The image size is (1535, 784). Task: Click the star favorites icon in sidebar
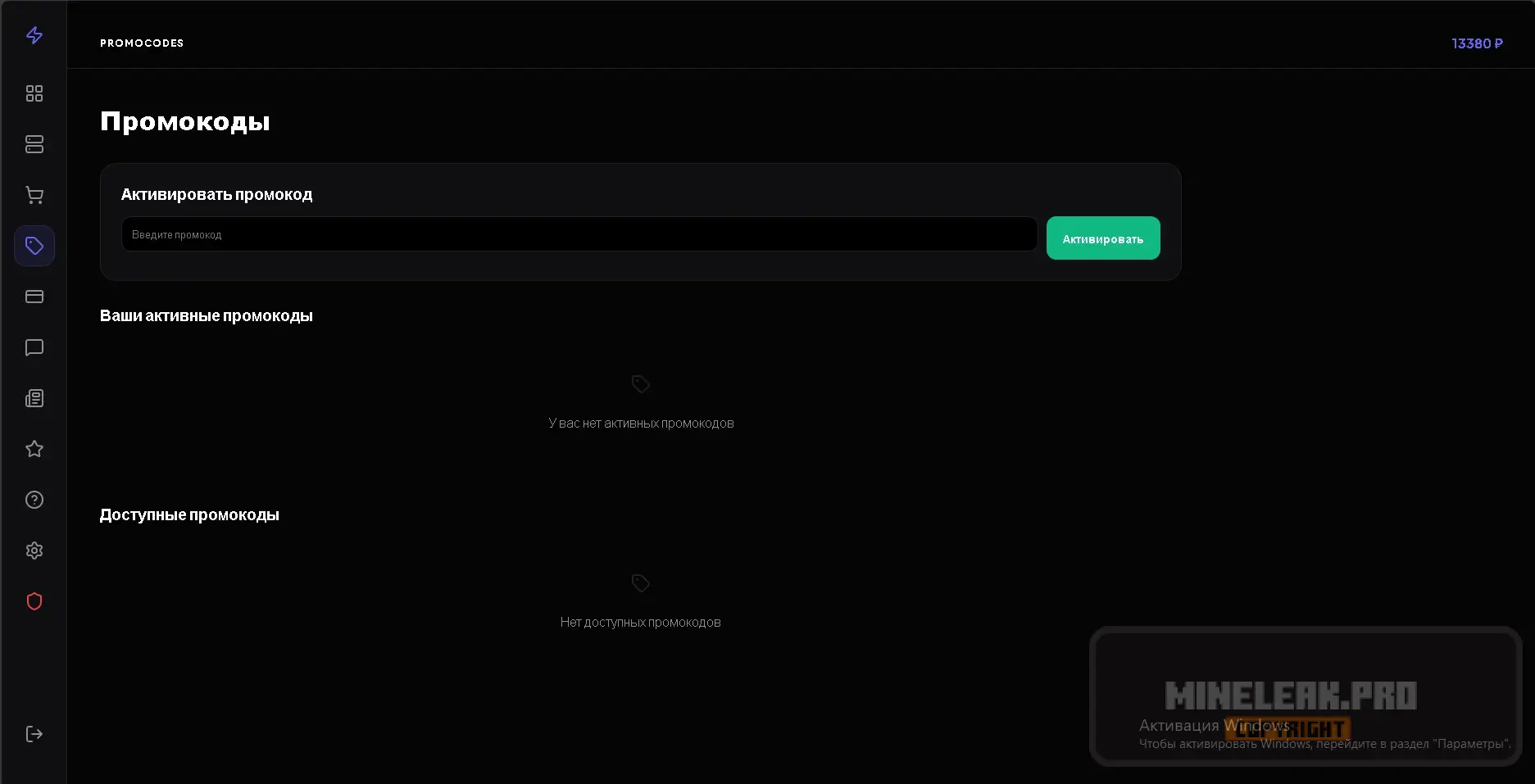click(x=34, y=449)
